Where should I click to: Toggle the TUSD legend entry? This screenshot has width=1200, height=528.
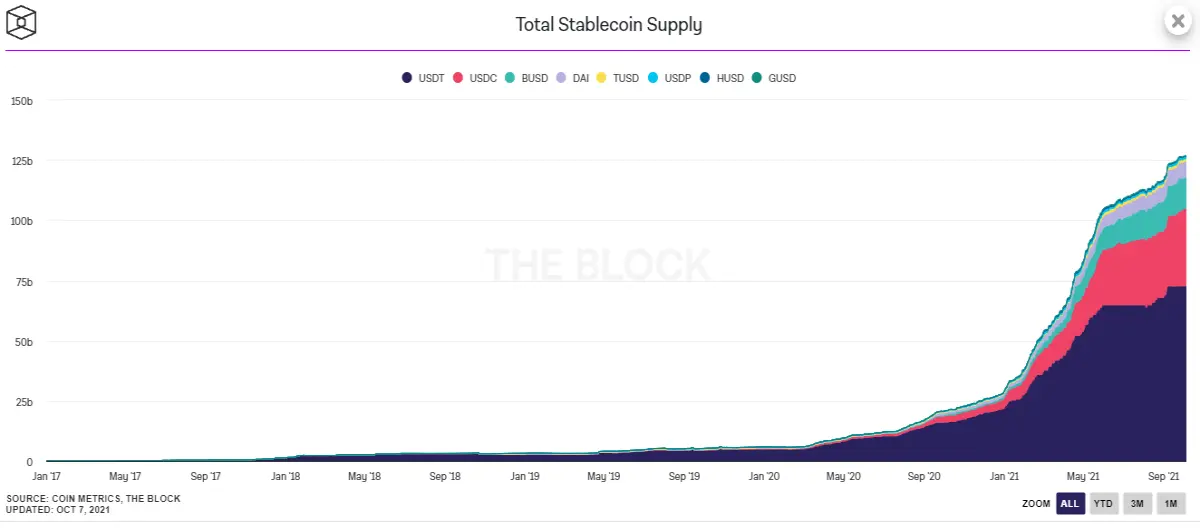click(617, 78)
